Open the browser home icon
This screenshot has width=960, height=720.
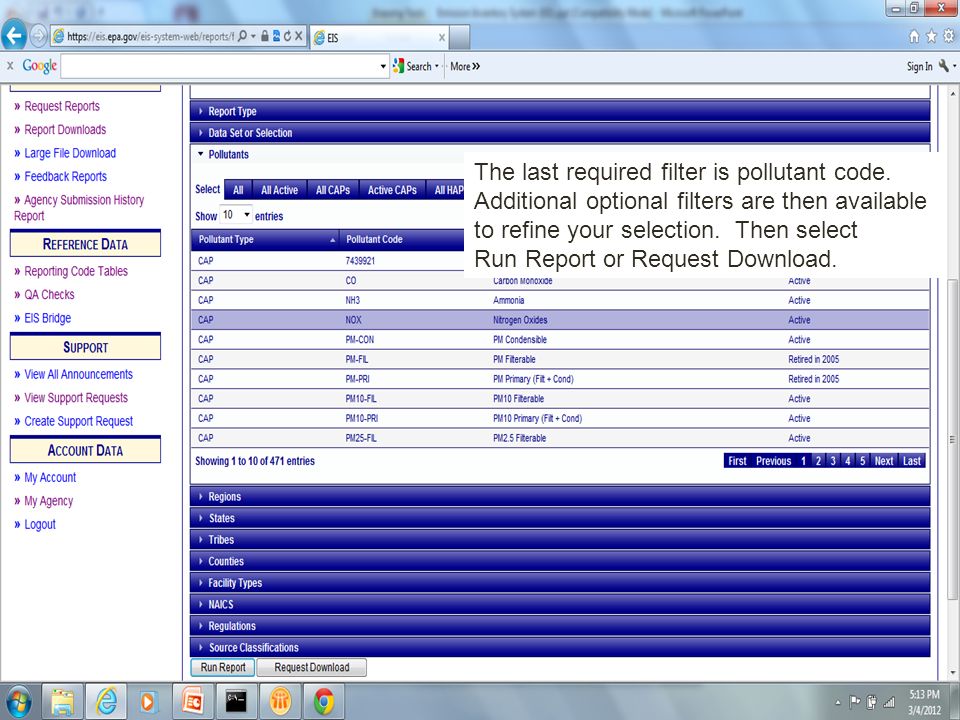point(914,37)
